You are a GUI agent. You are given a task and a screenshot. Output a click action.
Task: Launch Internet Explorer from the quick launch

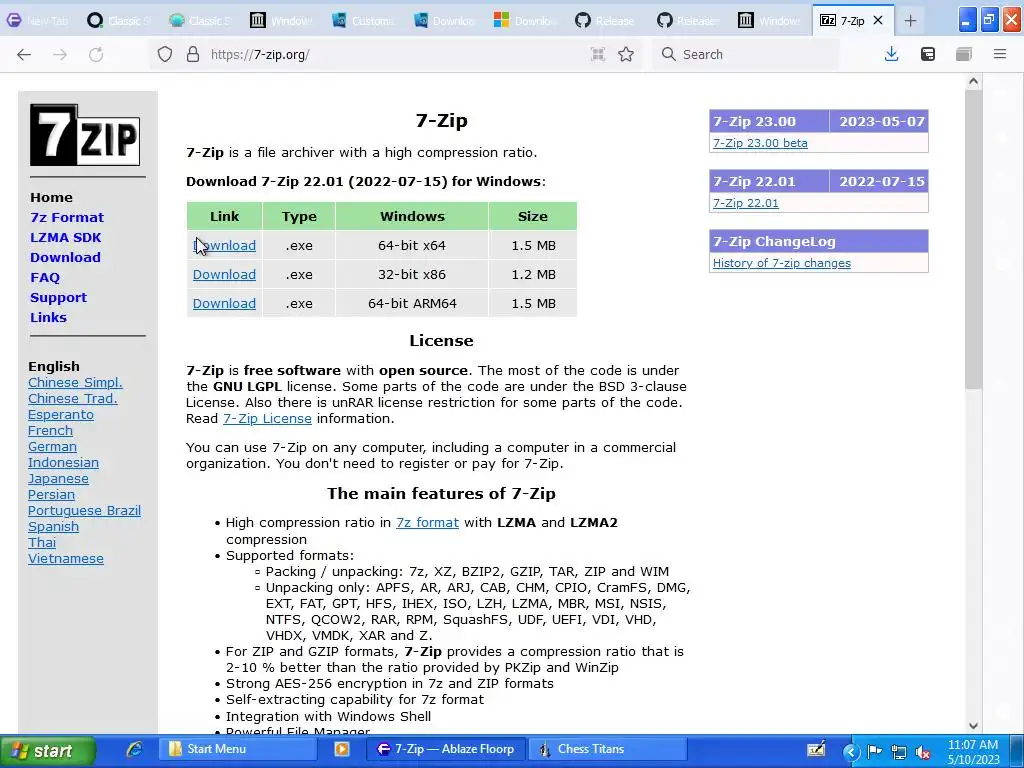tap(134, 749)
